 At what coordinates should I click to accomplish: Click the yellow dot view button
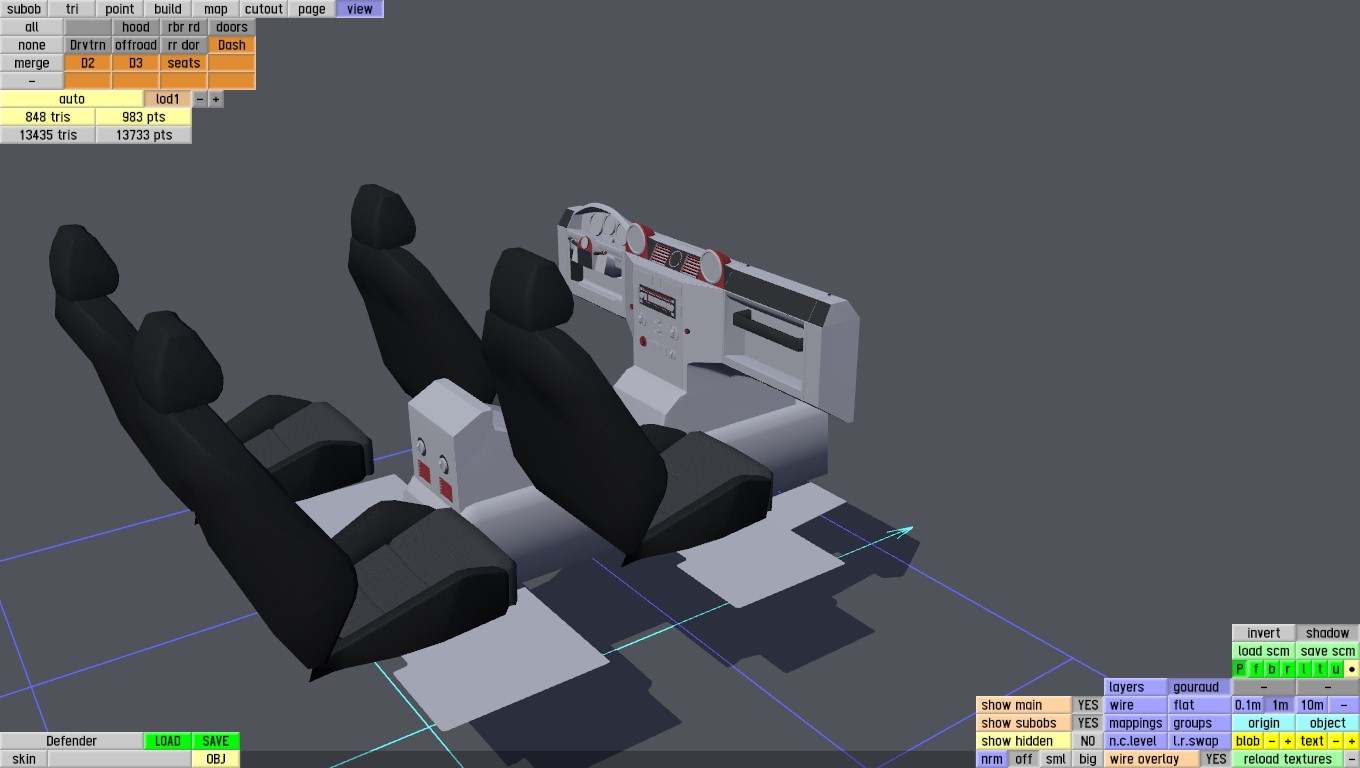(1352, 669)
